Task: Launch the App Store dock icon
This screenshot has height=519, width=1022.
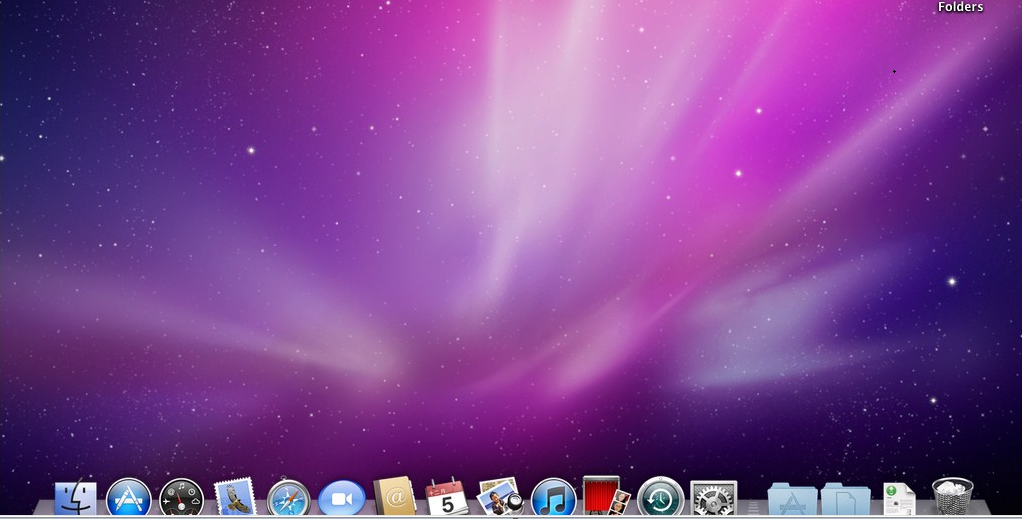Action: pos(128,498)
